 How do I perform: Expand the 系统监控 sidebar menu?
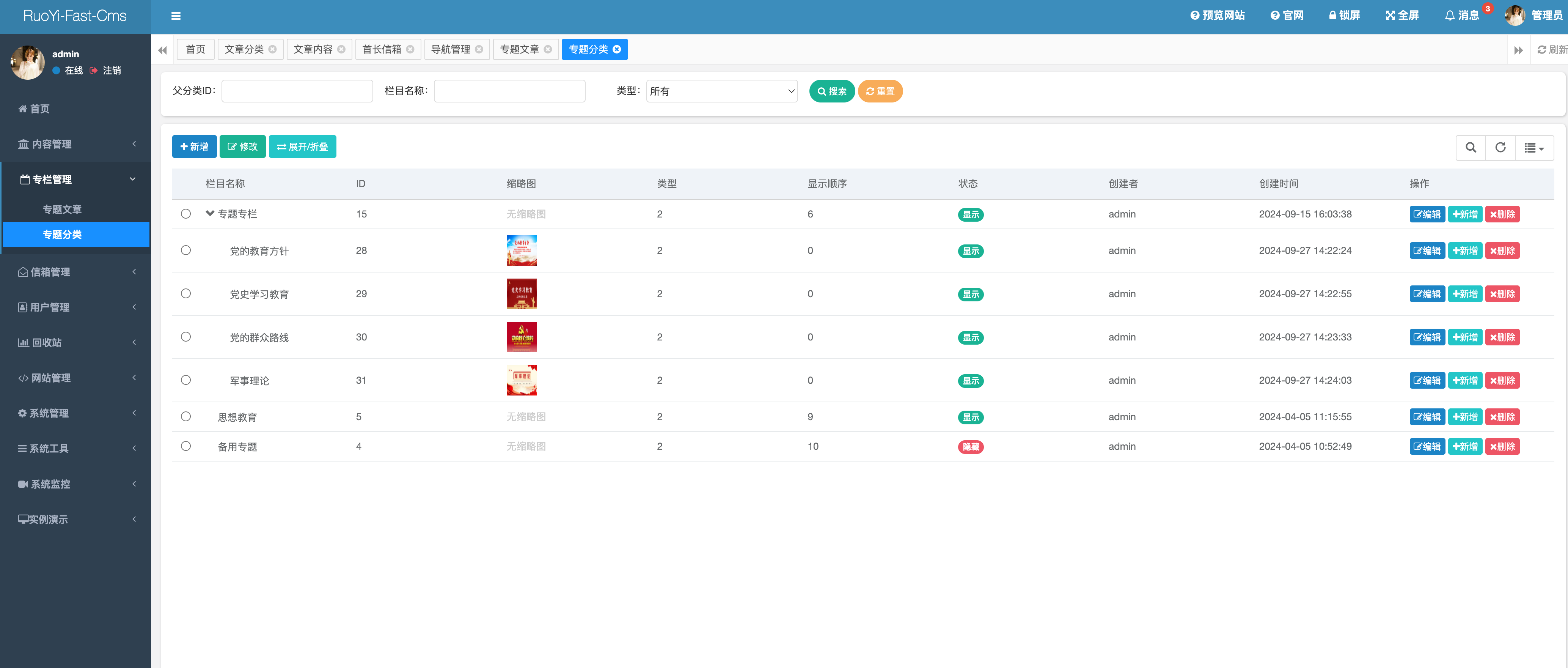tap(75, 484)
